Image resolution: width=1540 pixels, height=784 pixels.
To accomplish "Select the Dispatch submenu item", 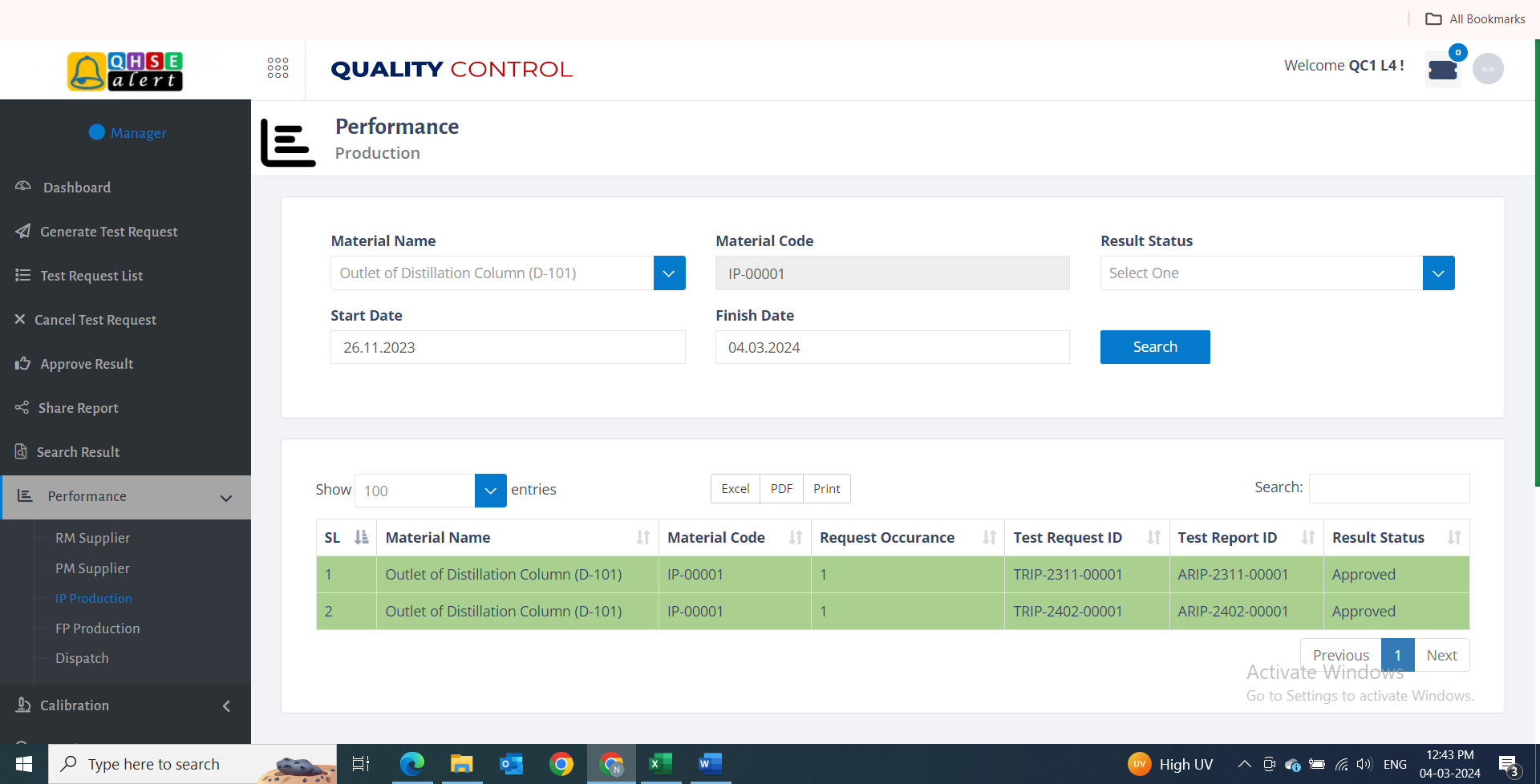I will [x=81, y=657].
